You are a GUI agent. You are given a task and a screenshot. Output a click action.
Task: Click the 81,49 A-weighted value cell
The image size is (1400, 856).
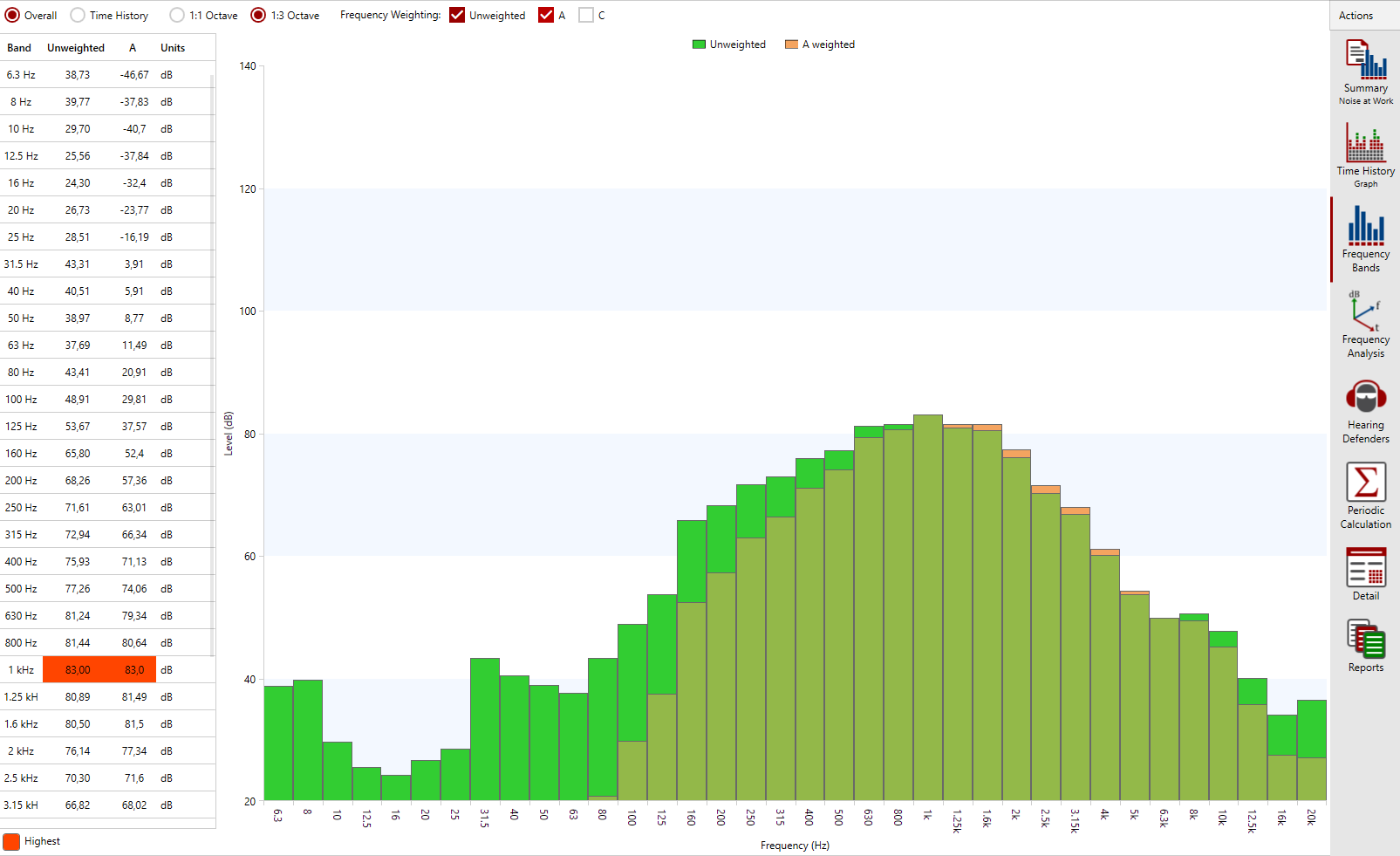pos(134,696)
